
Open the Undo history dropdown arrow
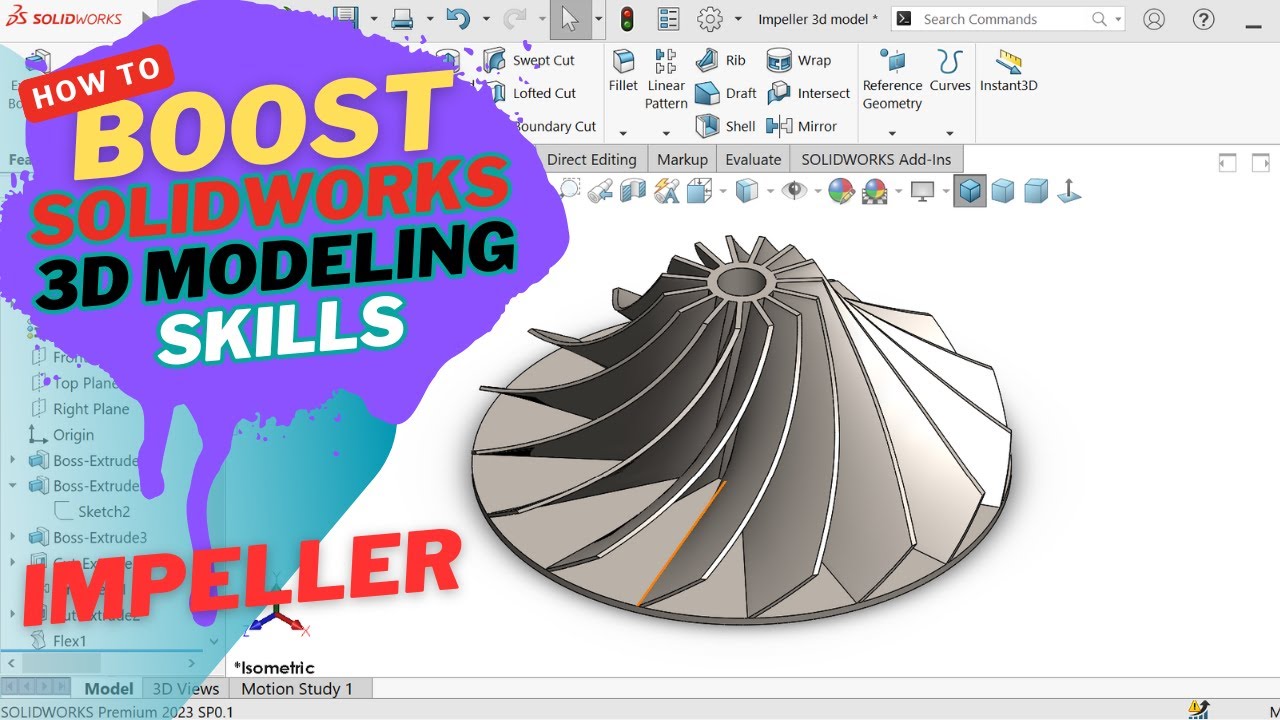pos(486,19)
